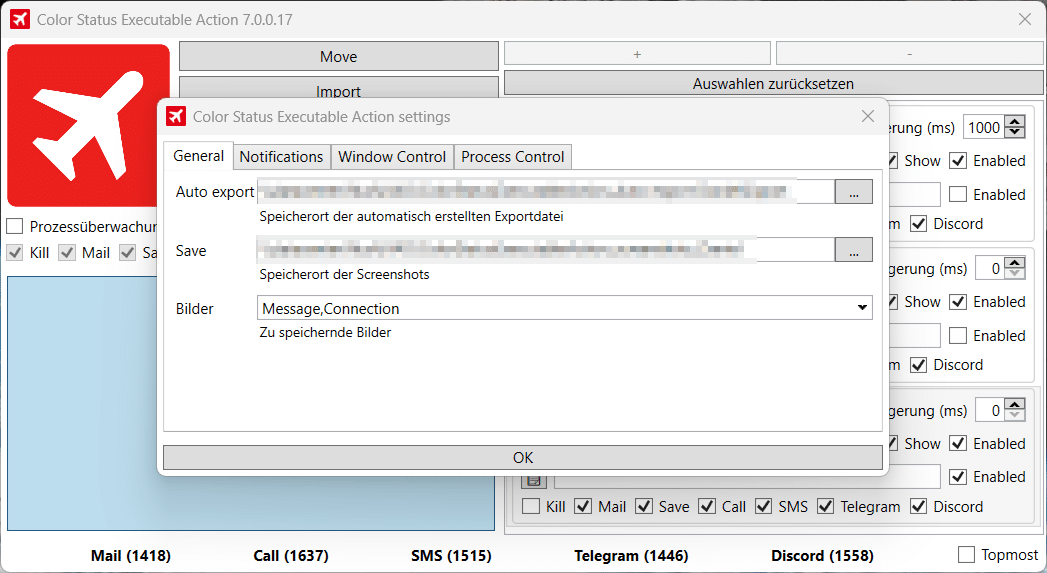Click the minus button in main window
This screenshot has width=1047, height=573.
click(x=909, y=54)
